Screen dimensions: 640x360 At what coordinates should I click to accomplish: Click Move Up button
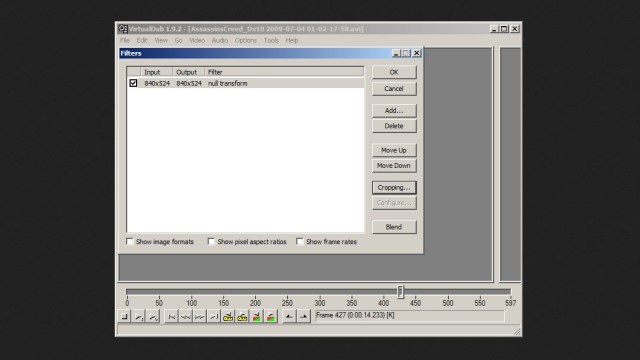click(394, 150)
